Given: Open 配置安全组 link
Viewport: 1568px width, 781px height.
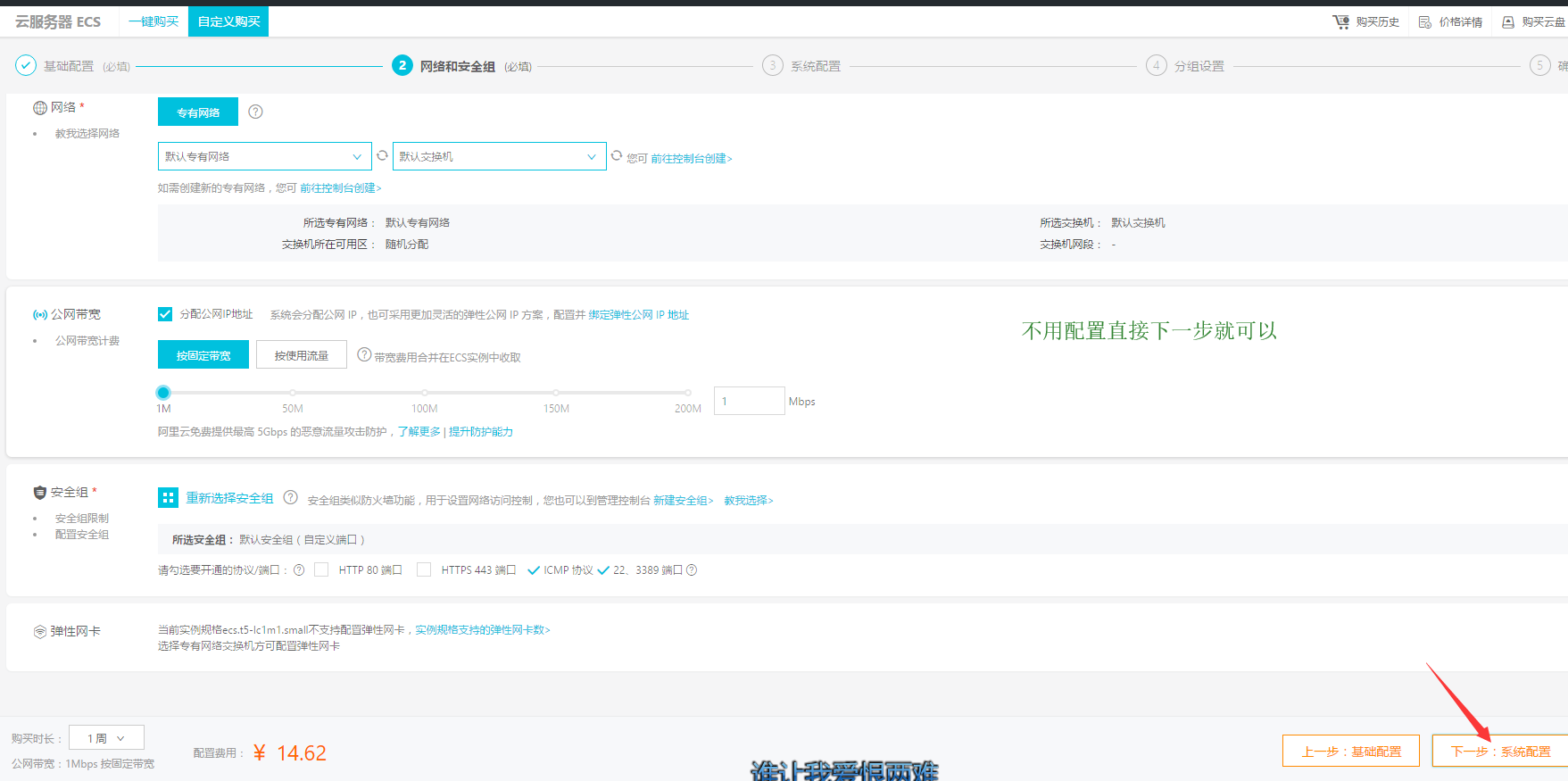Looking at the screenshot, I should coord(82,534).
